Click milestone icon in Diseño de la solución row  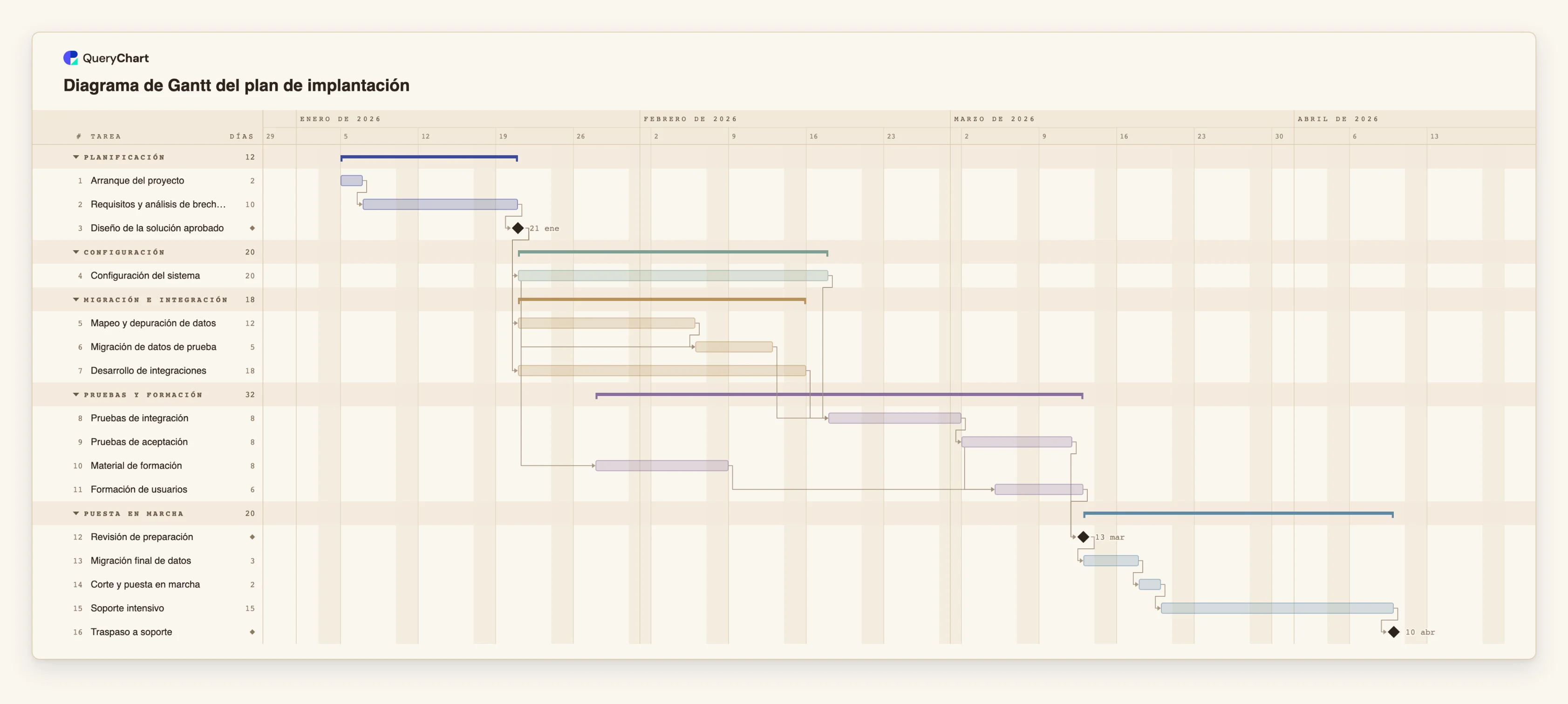[252, 228]
